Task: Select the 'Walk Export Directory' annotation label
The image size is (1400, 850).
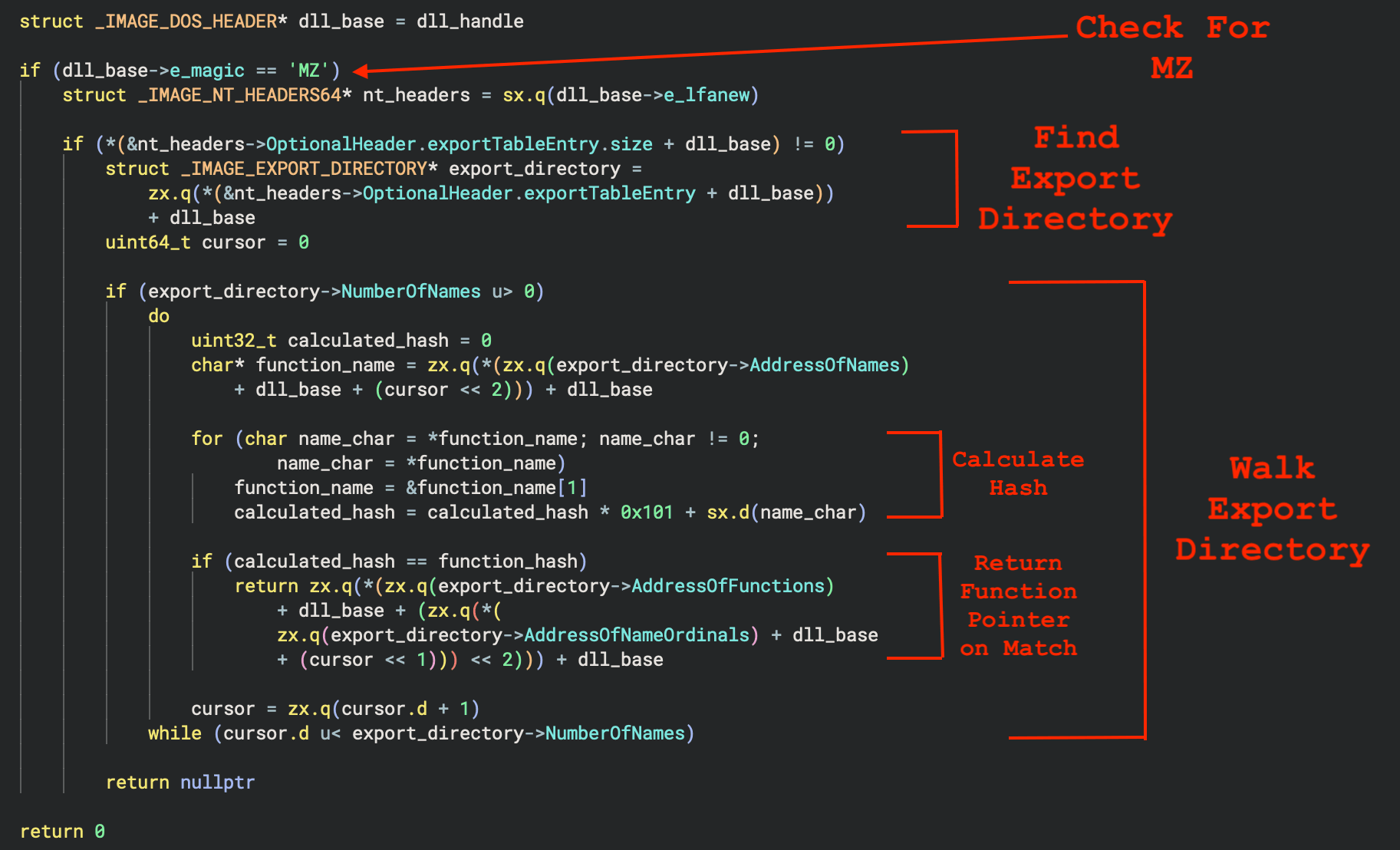Action: click(x=1272, y=509)
